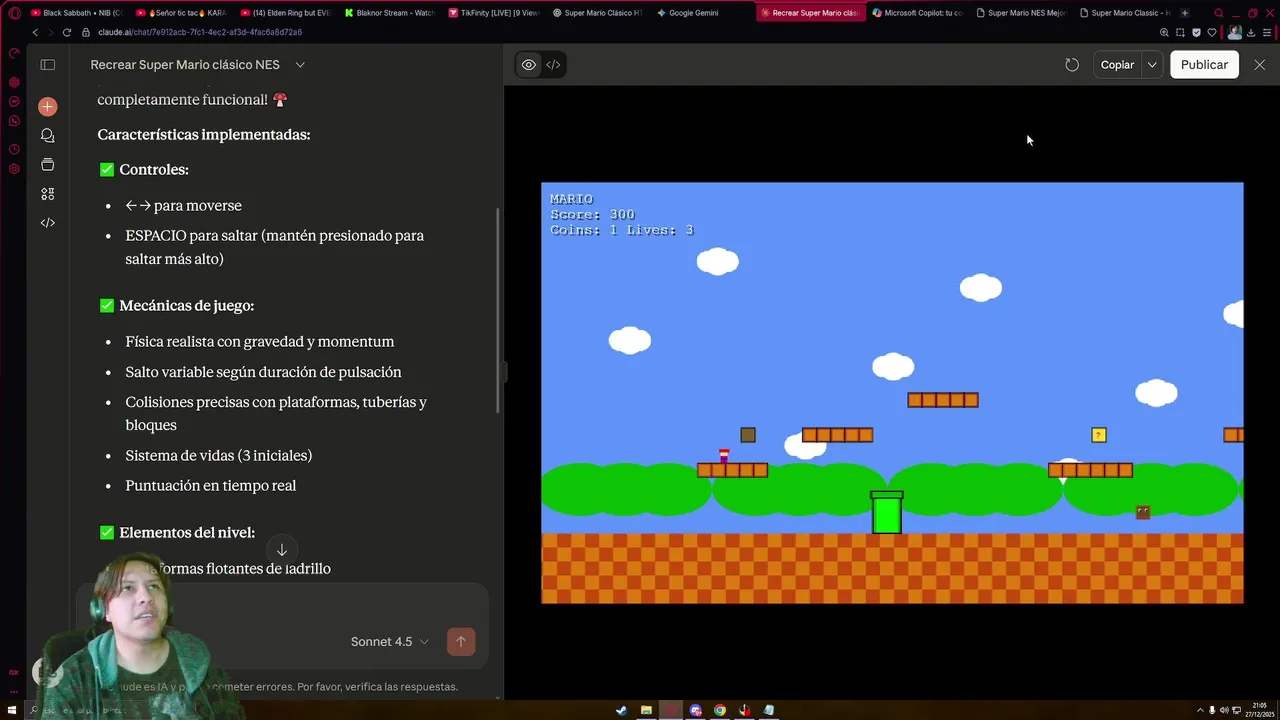Switch to Black Sabbath NIB tab
This screenshot has width=1280, height=720.
click(76, 13)
